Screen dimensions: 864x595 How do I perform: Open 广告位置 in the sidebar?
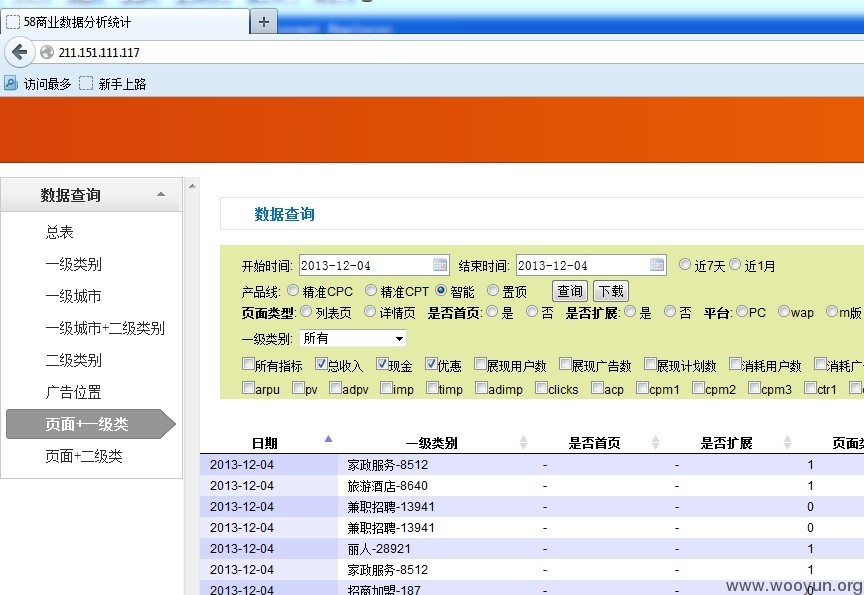[73, 392]
